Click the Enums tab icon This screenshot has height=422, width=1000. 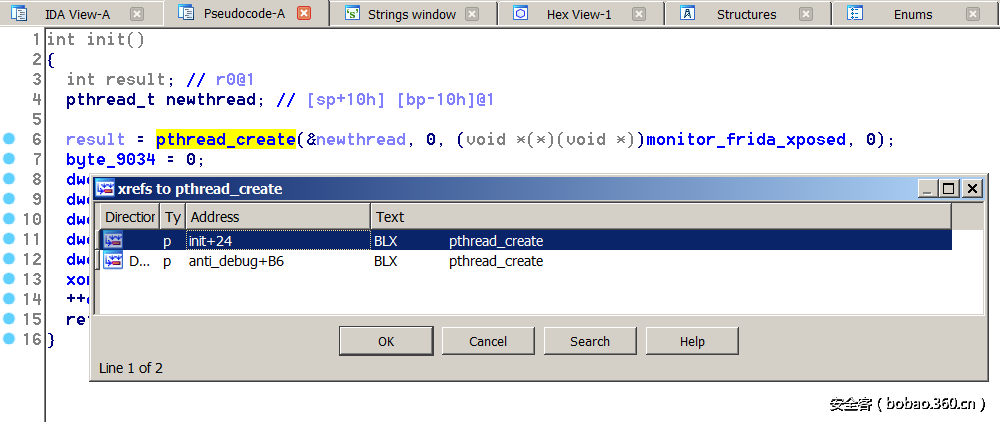pyautogui.click(x=856, y=14)
